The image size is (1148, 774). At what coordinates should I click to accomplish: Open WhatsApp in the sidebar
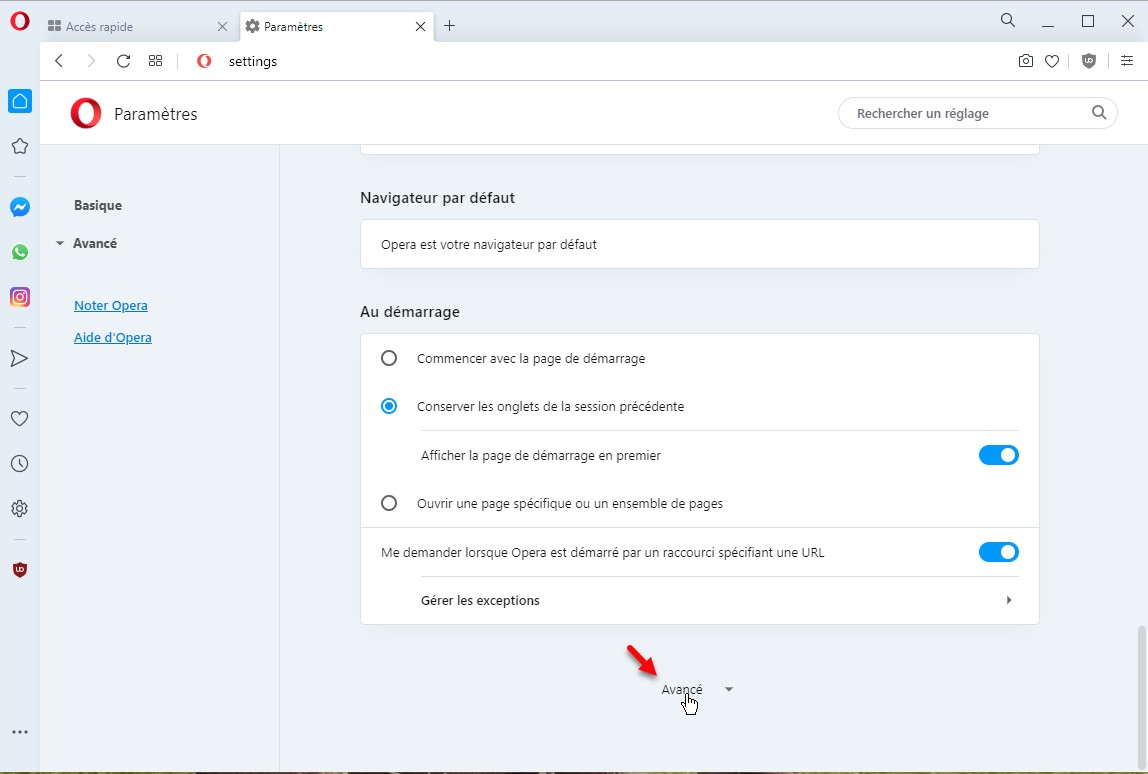[x=20, y=252]
